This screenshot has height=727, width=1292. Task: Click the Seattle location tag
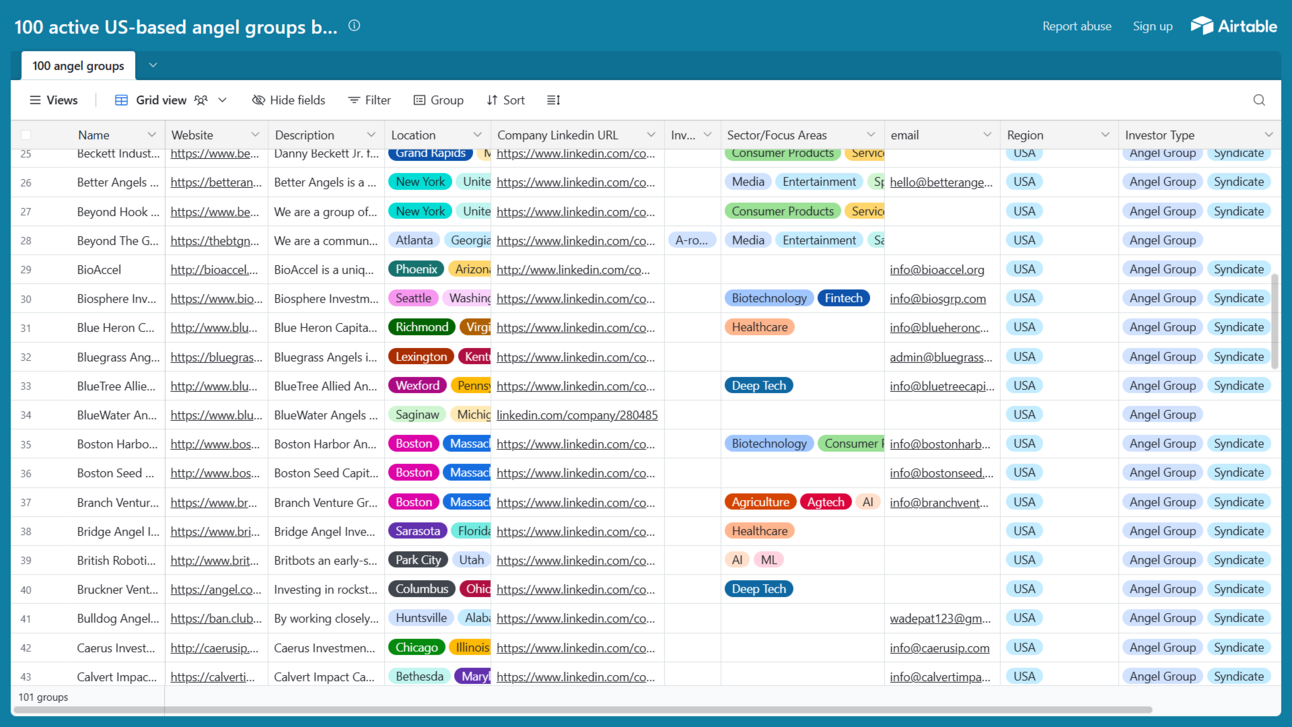point(413,298)
